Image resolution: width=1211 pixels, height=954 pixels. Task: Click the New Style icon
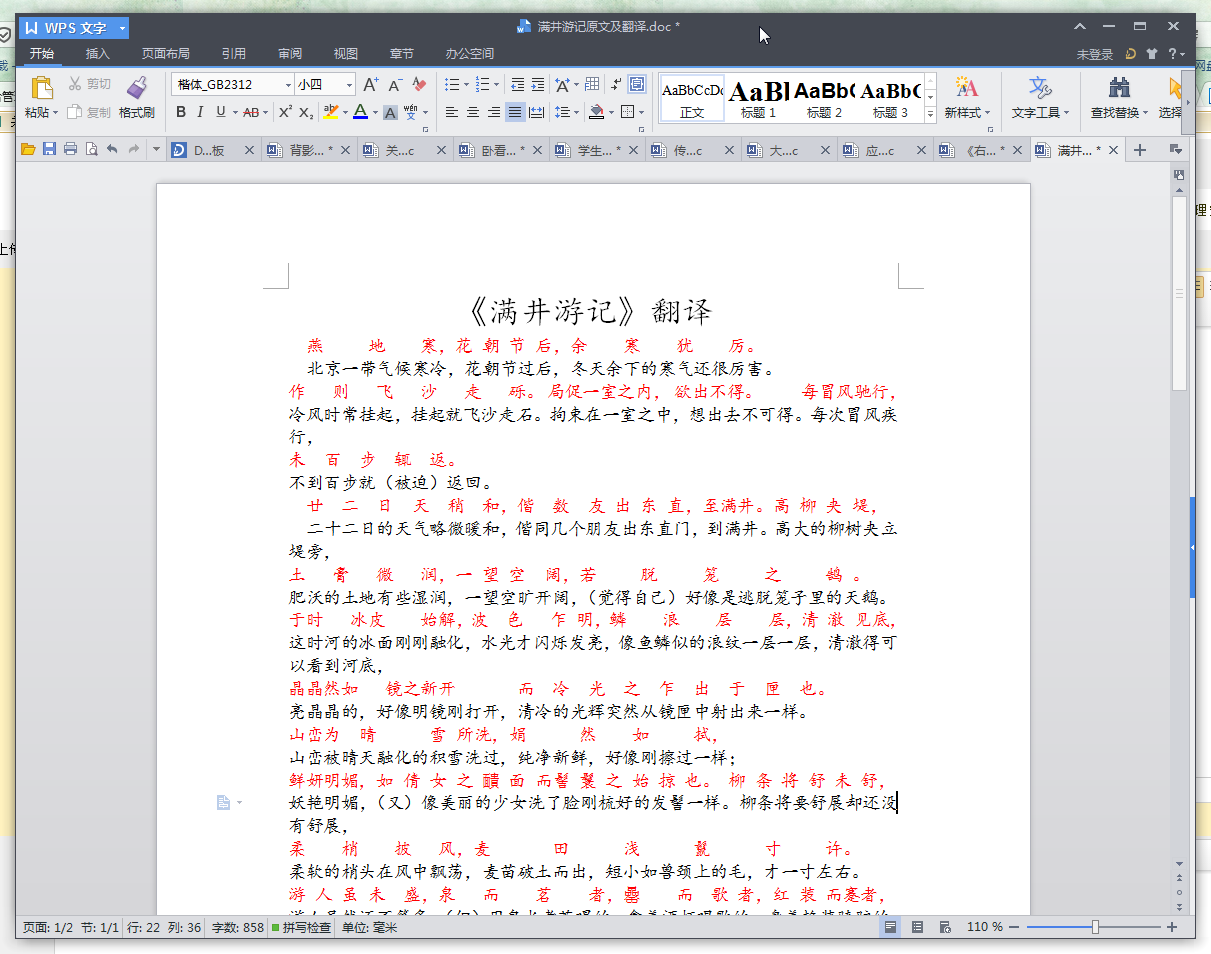pos(966,88)
